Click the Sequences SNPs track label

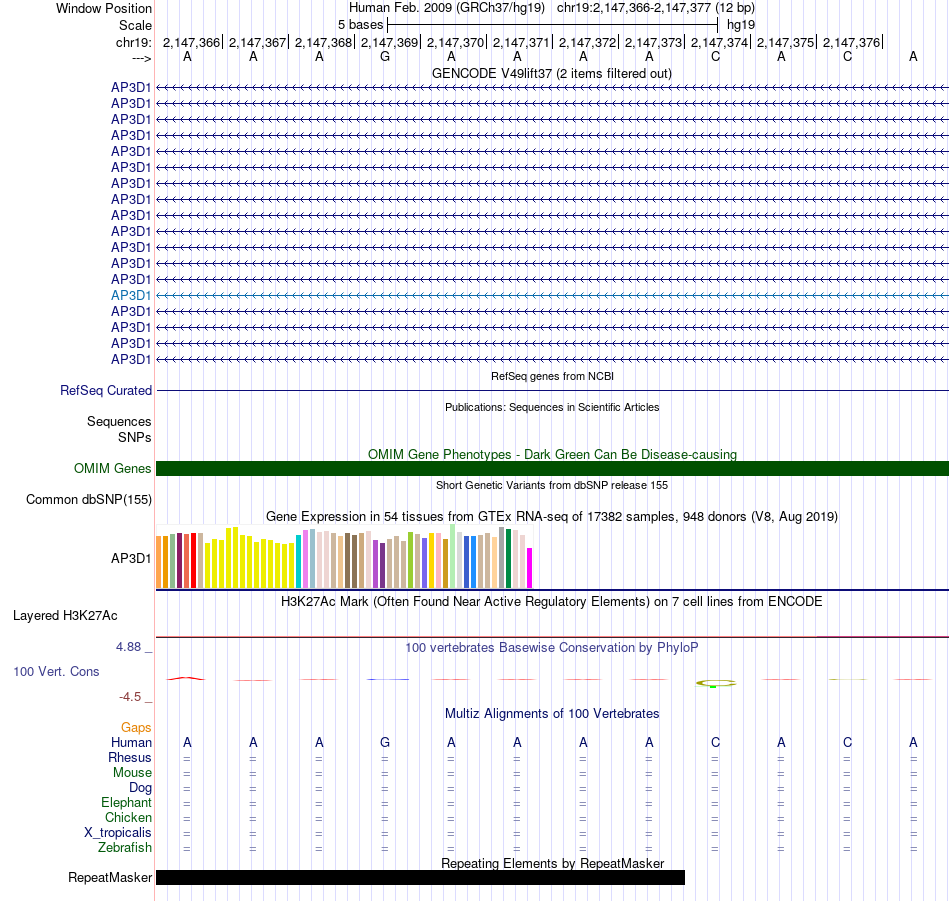(x=119, y=429)
